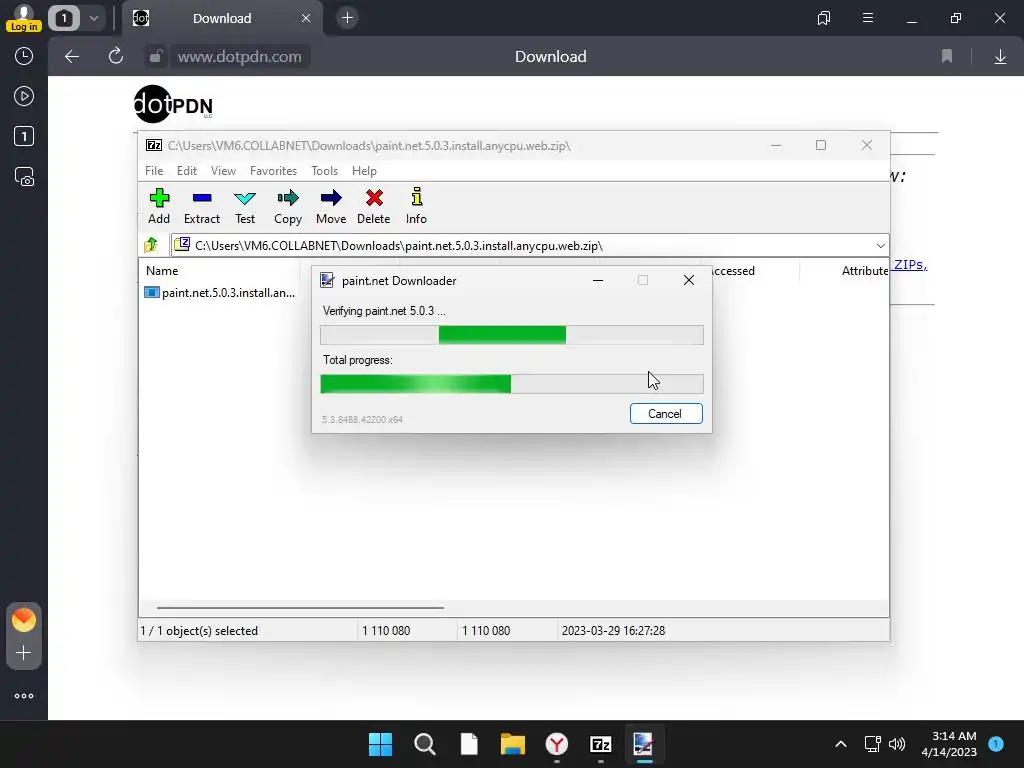Select the Download browser tab
1024x768 pixels.
(x=222, y=18)
